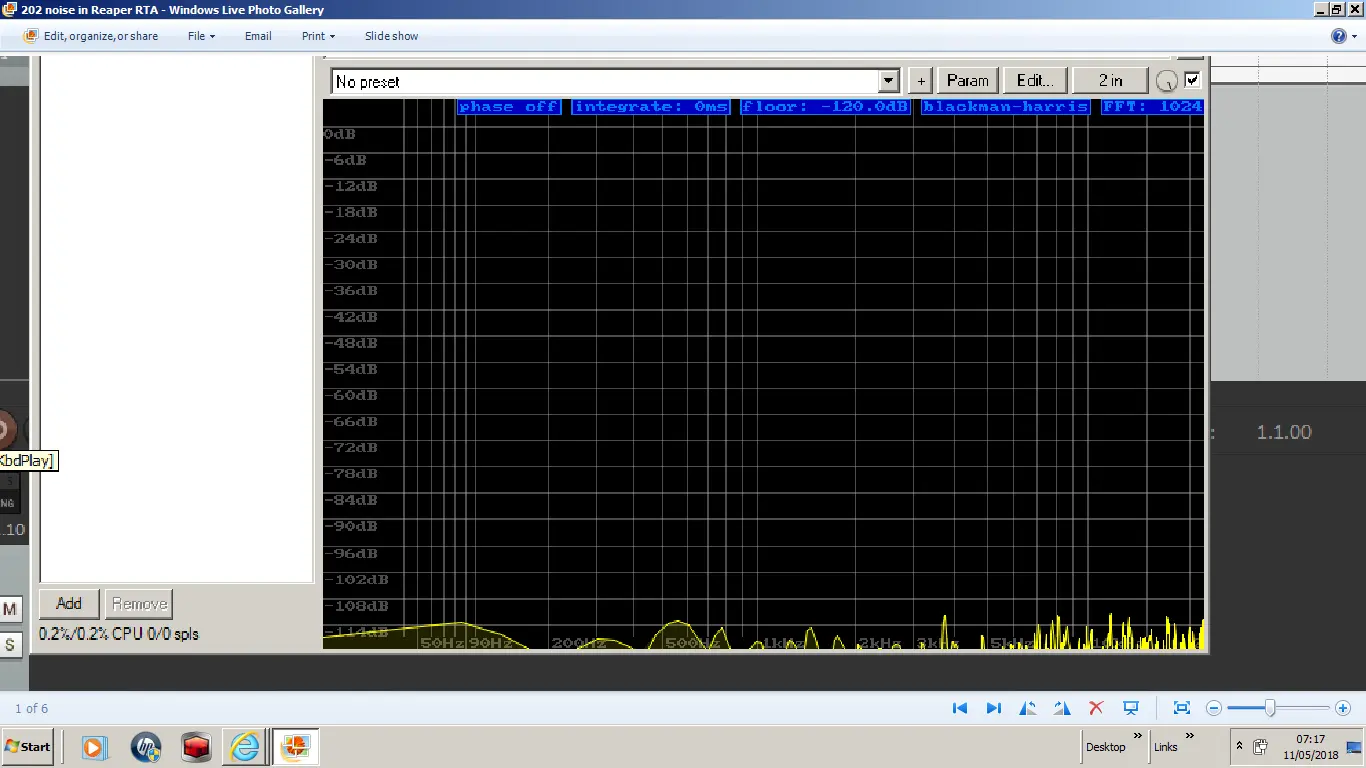
Task: Open Windows Media Player from taskbar
Action: click(93, 747)
